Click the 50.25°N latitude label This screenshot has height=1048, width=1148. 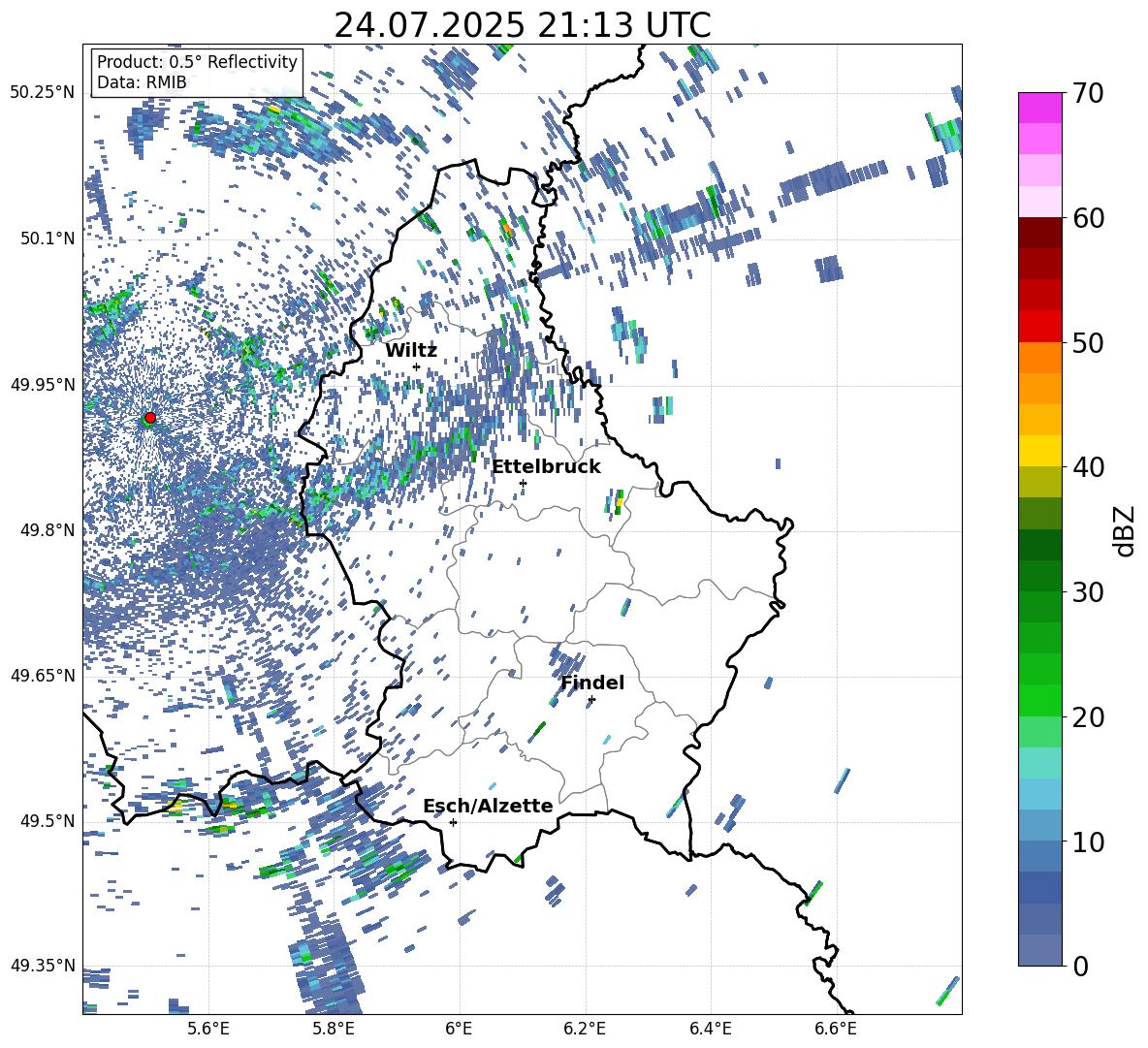43,93
